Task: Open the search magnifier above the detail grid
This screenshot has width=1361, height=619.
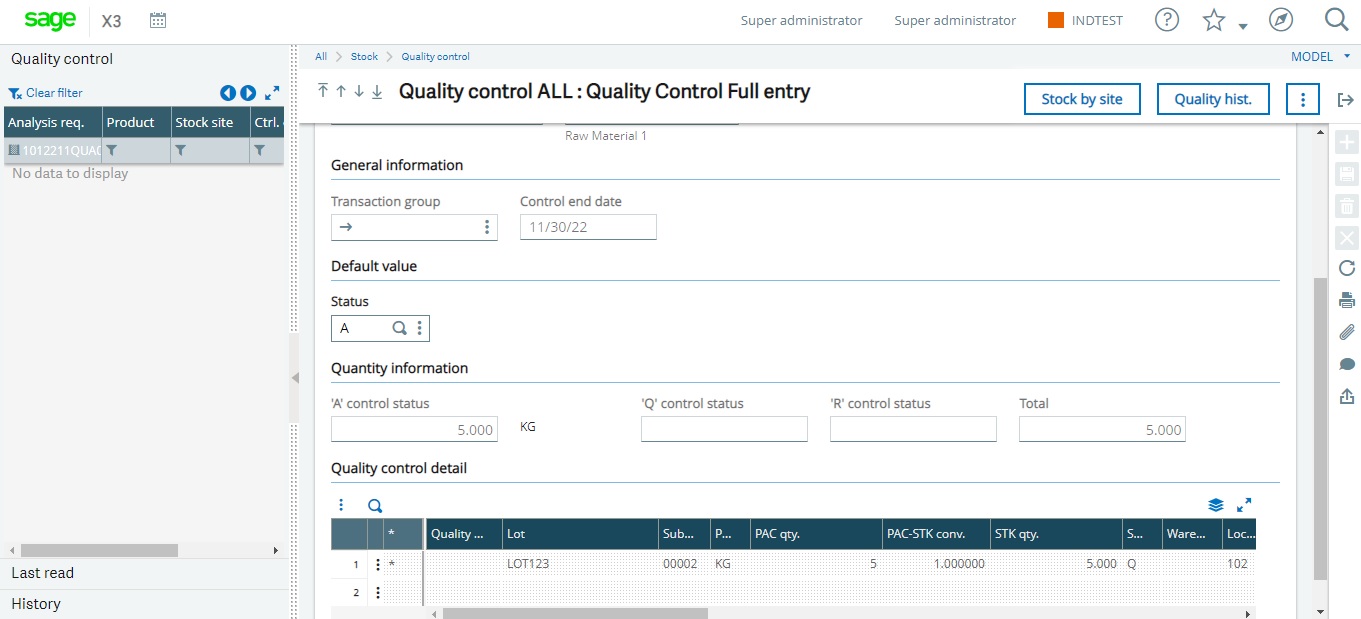Action: pyautogui.click(x=374, y=505)
